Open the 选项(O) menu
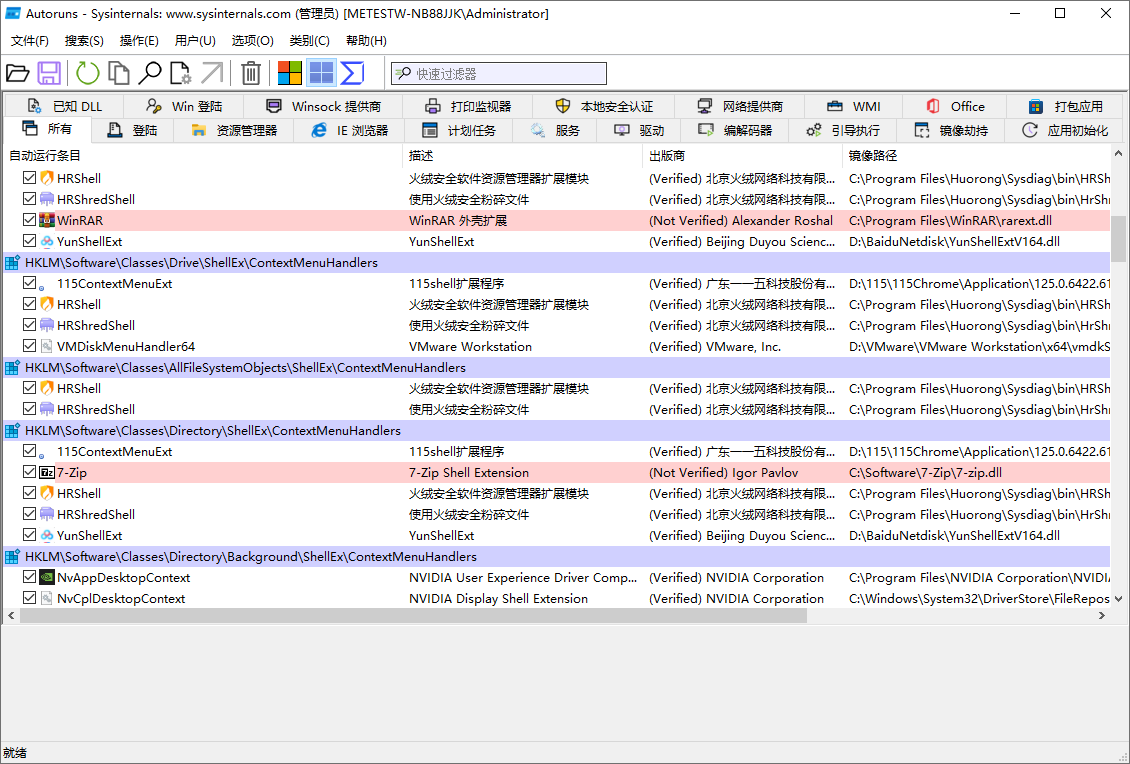 click(252, 41)
